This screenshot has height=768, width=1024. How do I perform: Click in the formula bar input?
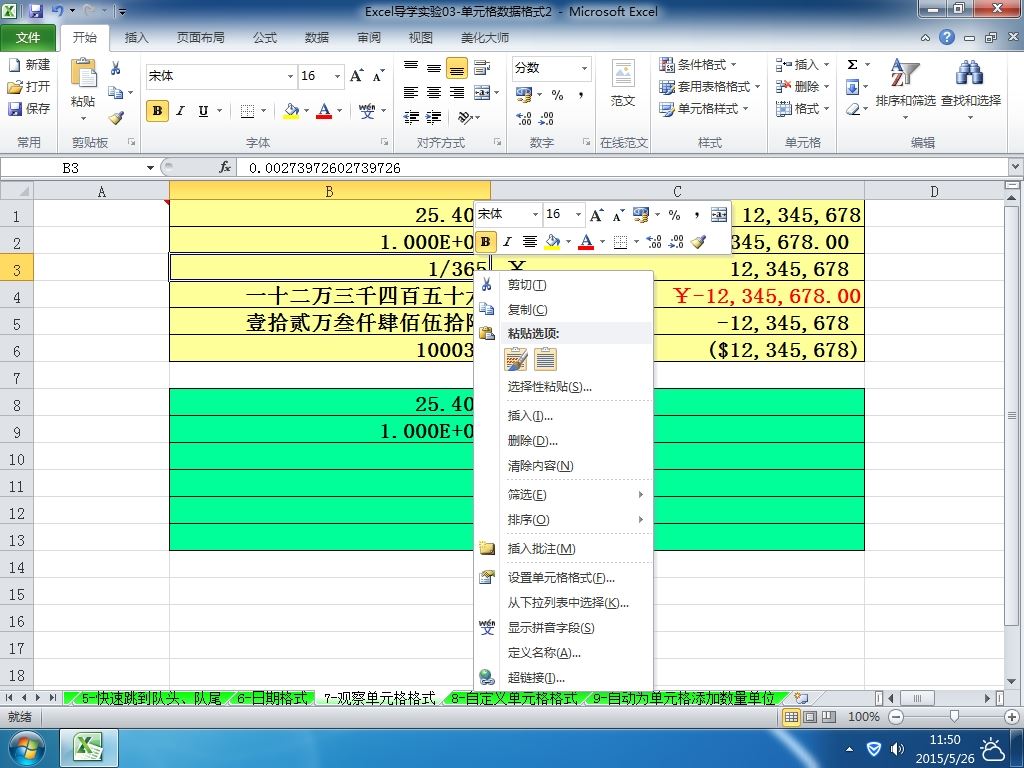click(620, 168)
